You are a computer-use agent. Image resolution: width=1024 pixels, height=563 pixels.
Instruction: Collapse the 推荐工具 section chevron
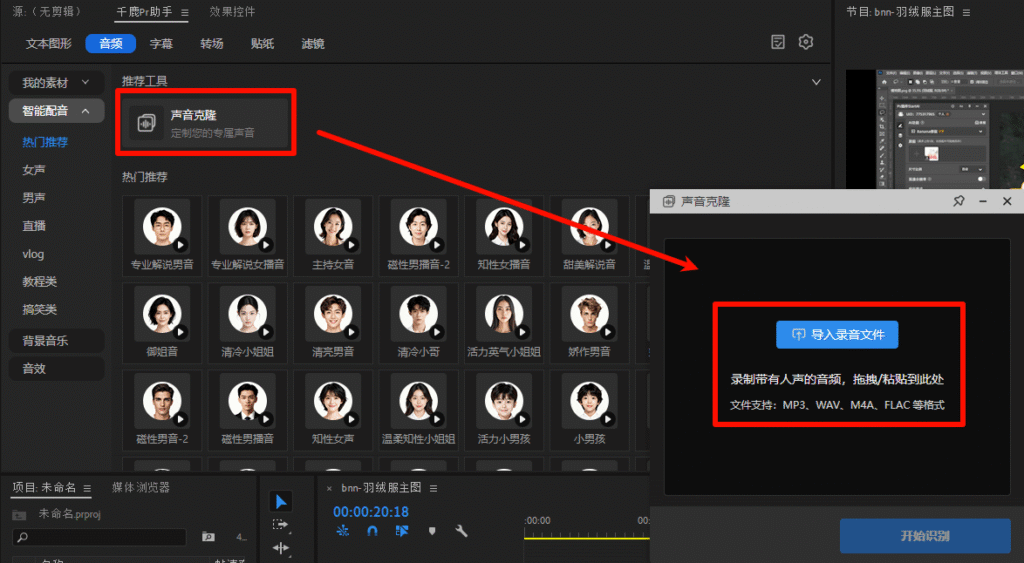(816, 81)
